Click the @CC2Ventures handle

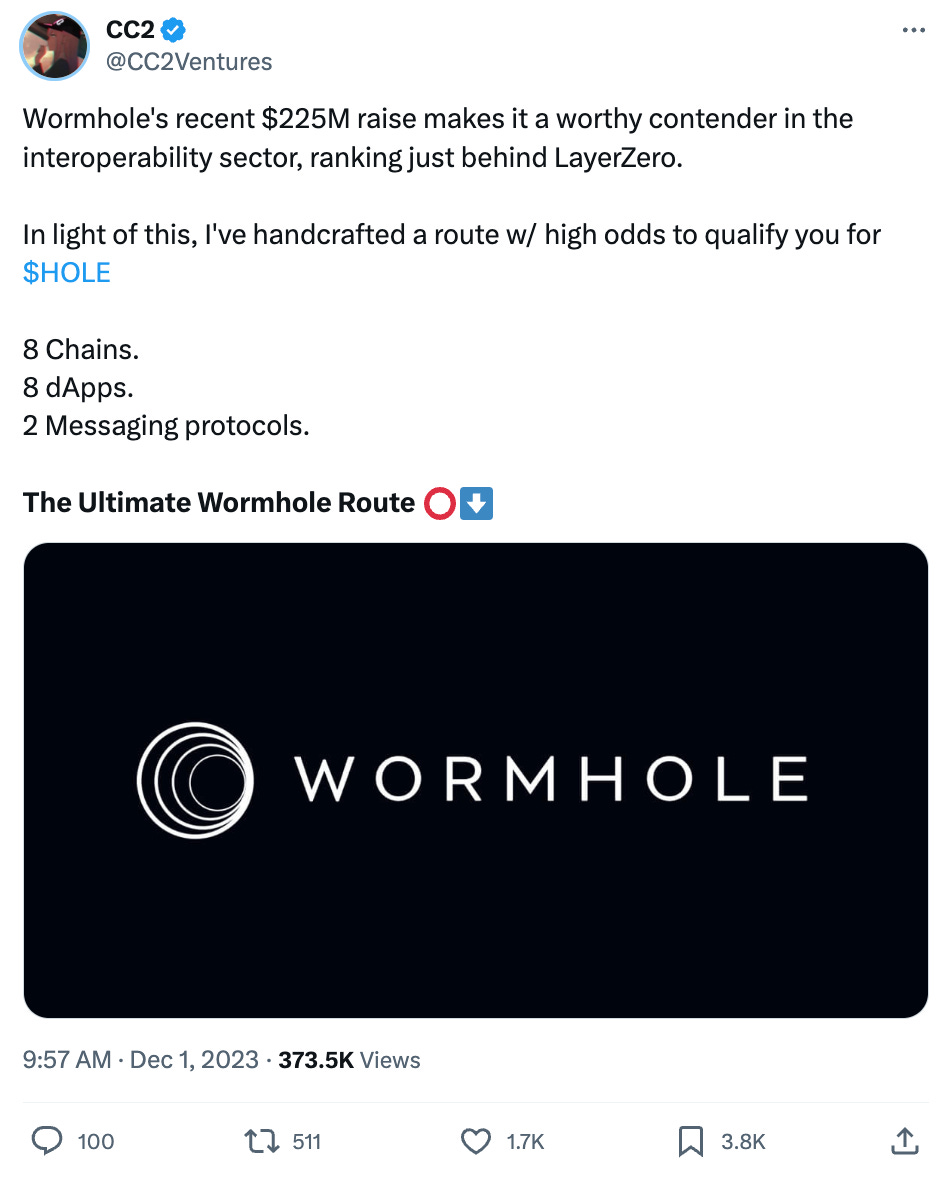[x=189, y=62]
